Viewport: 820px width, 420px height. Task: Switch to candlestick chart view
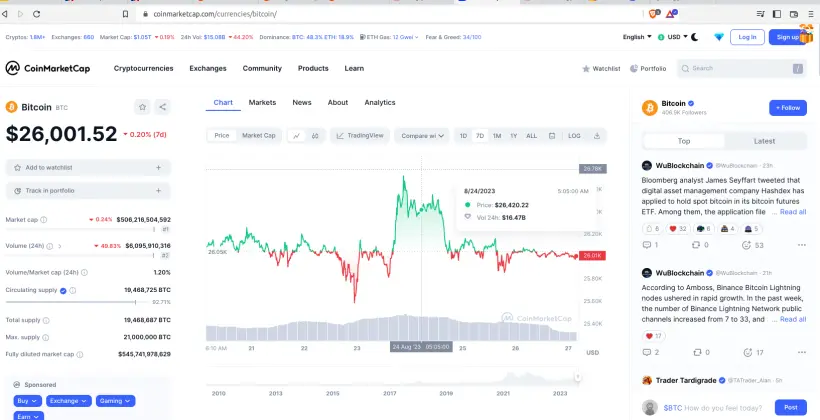[315, 135]
